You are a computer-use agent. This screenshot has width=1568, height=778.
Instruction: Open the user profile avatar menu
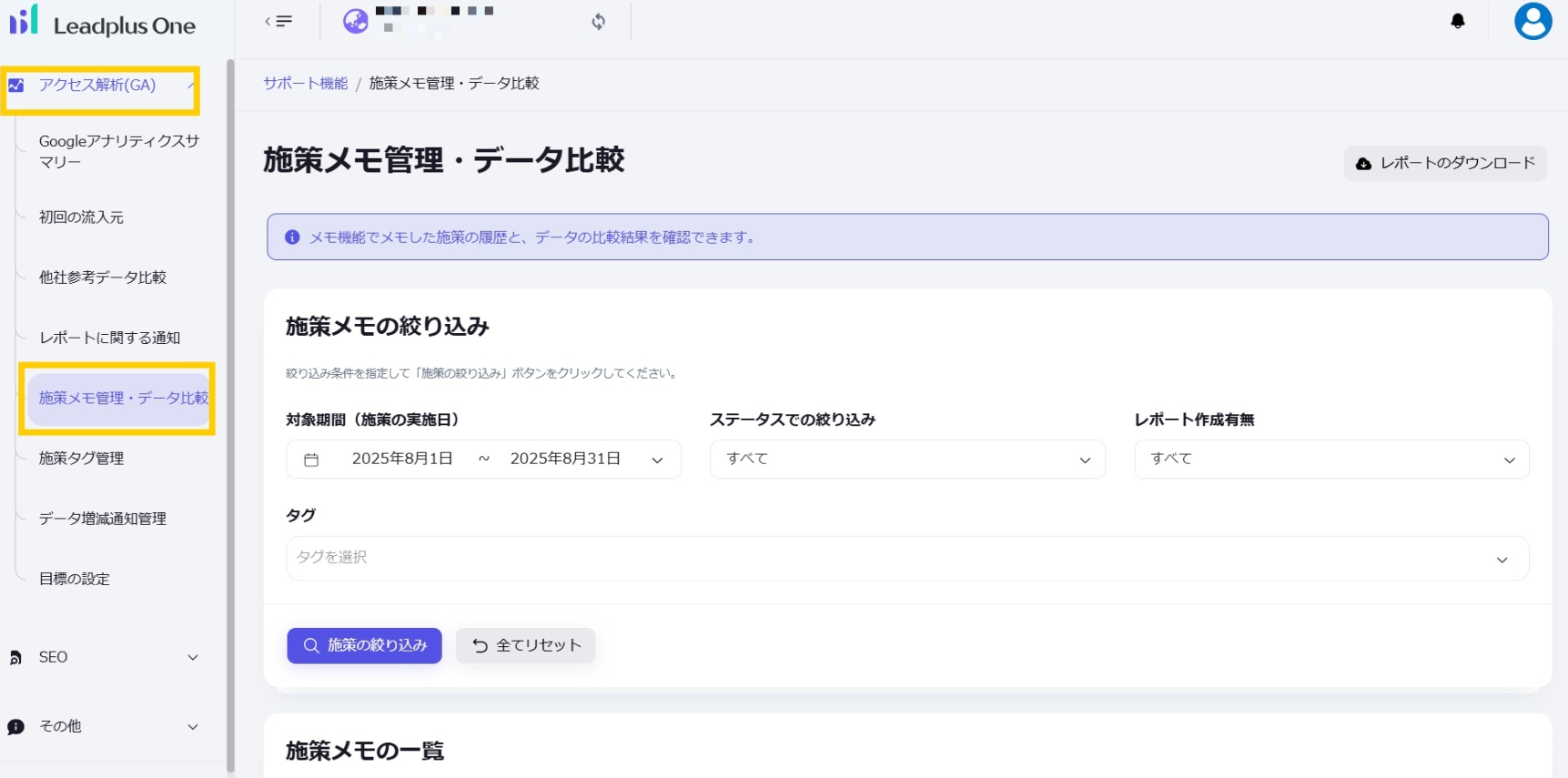pos(1533,21)
